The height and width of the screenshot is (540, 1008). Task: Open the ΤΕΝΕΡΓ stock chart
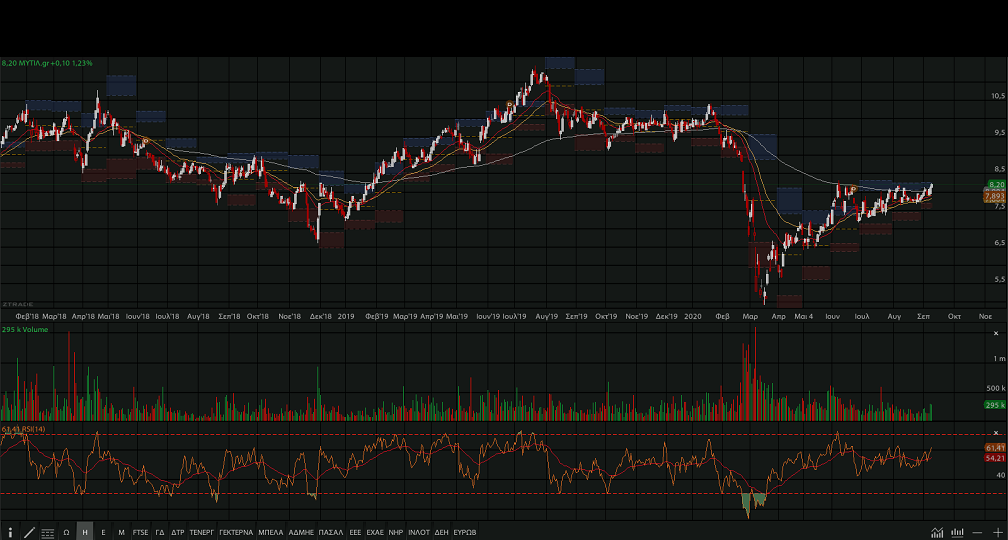[x=203, y=532]
